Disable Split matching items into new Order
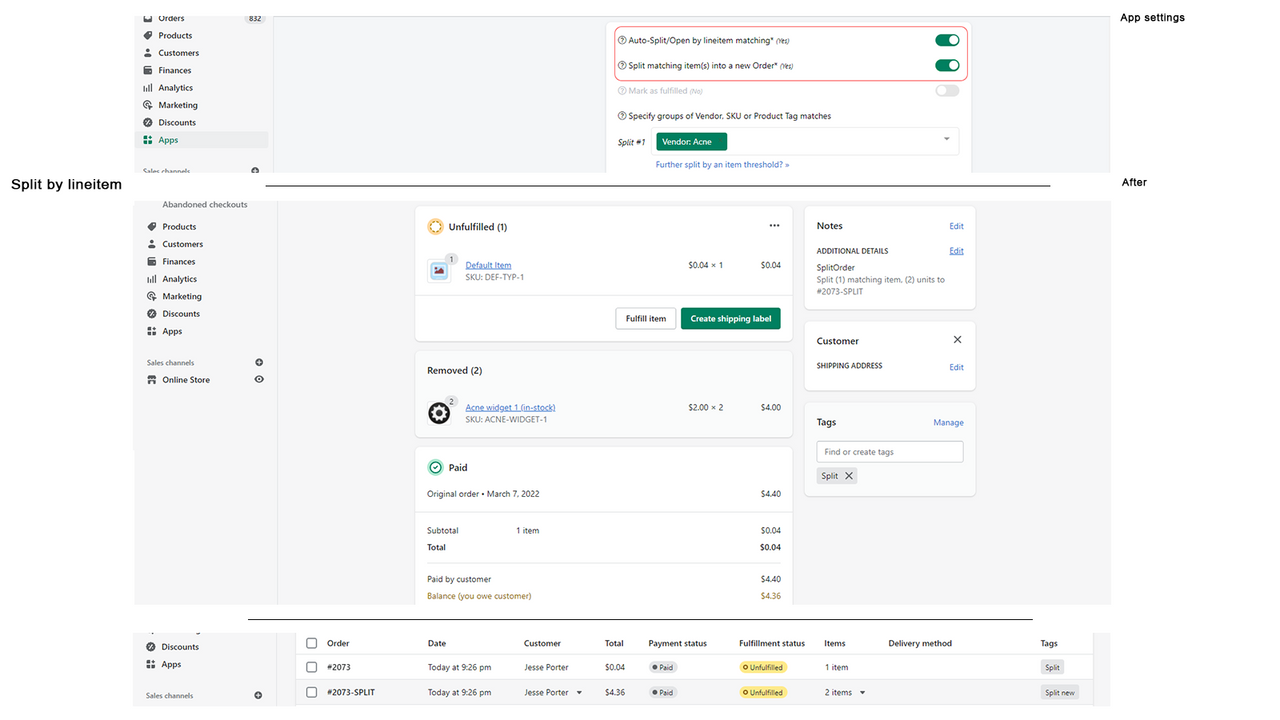This screenshot has width=1280, height=720. [946, 66]
